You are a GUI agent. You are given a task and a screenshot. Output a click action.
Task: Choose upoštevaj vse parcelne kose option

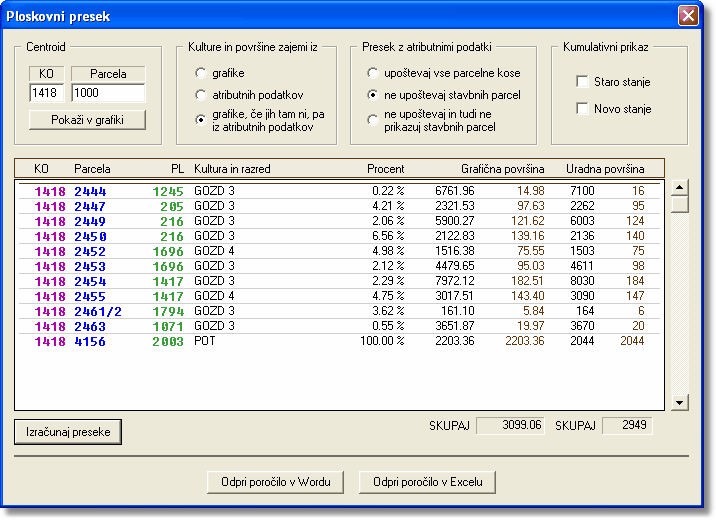(x=373, y=73)
